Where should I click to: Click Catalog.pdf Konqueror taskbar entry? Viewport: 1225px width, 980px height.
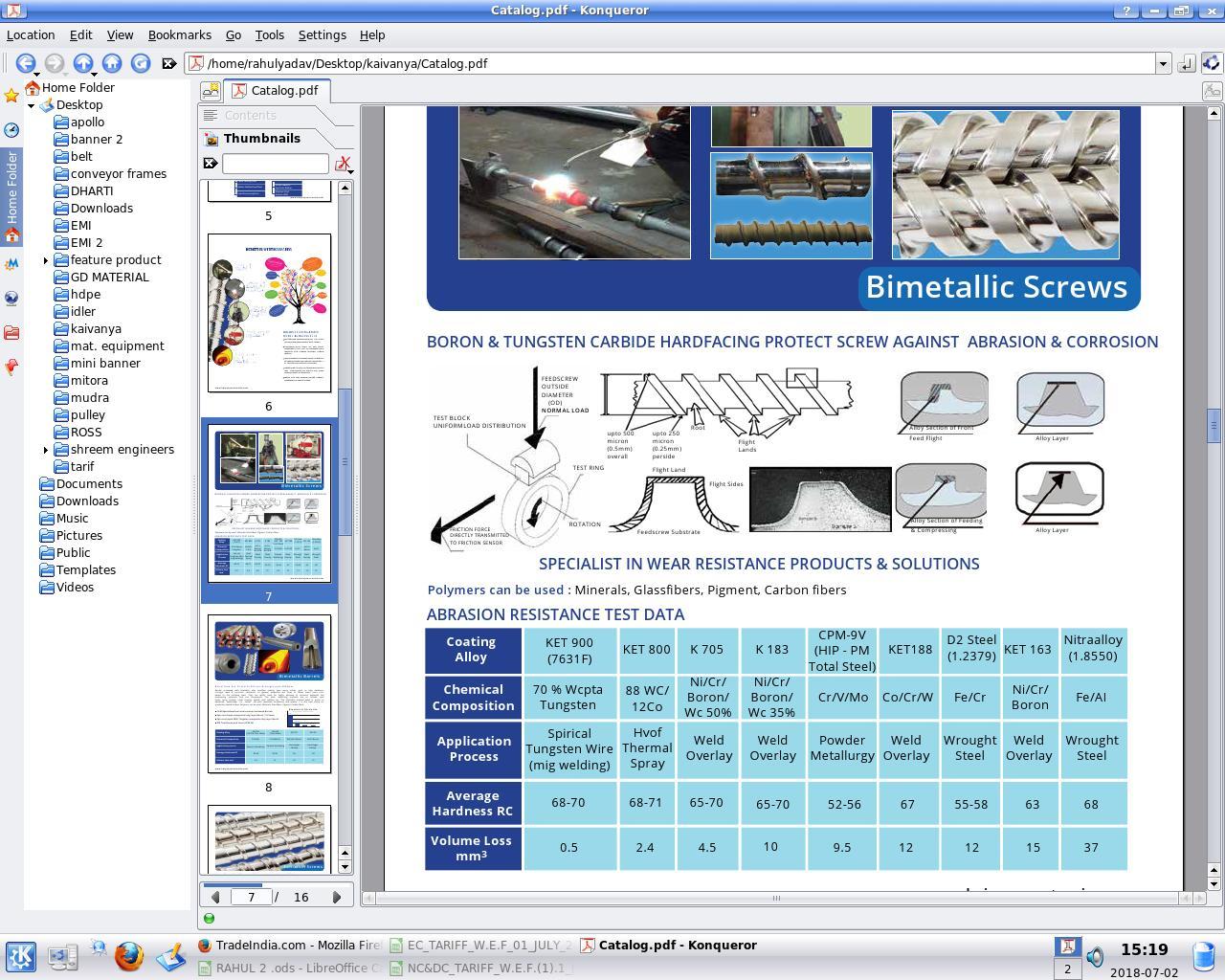tap(670, 945)
